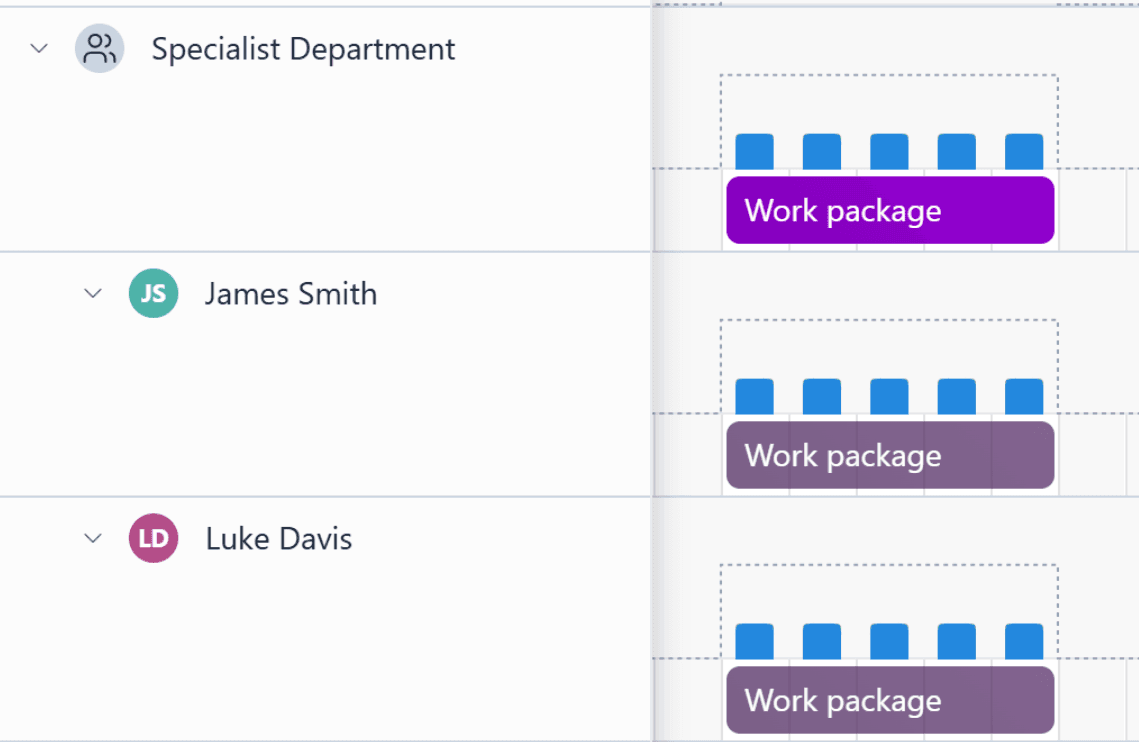The image size is (1139, 742).
Task: Click last blue capacity block in Specialist Department
Action: (1024, 152)
